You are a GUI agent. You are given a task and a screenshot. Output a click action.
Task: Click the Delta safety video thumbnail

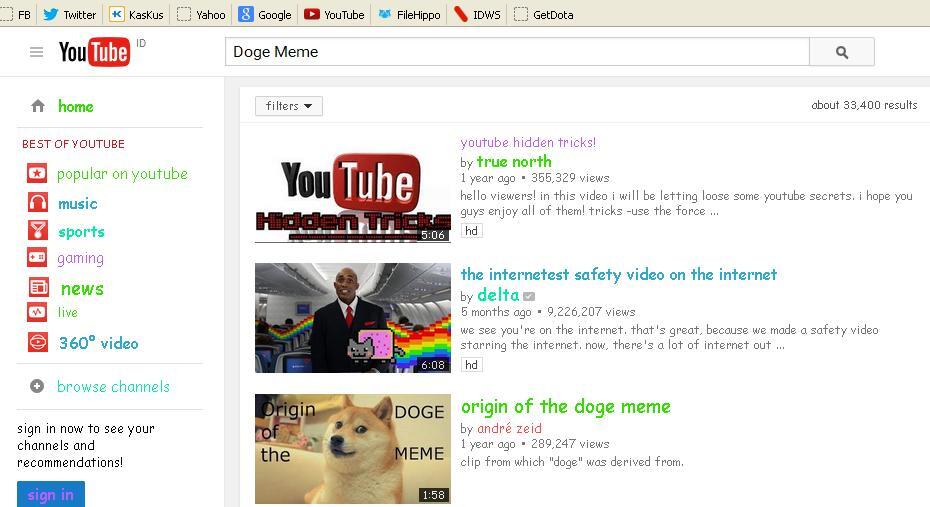pos(353,318)
